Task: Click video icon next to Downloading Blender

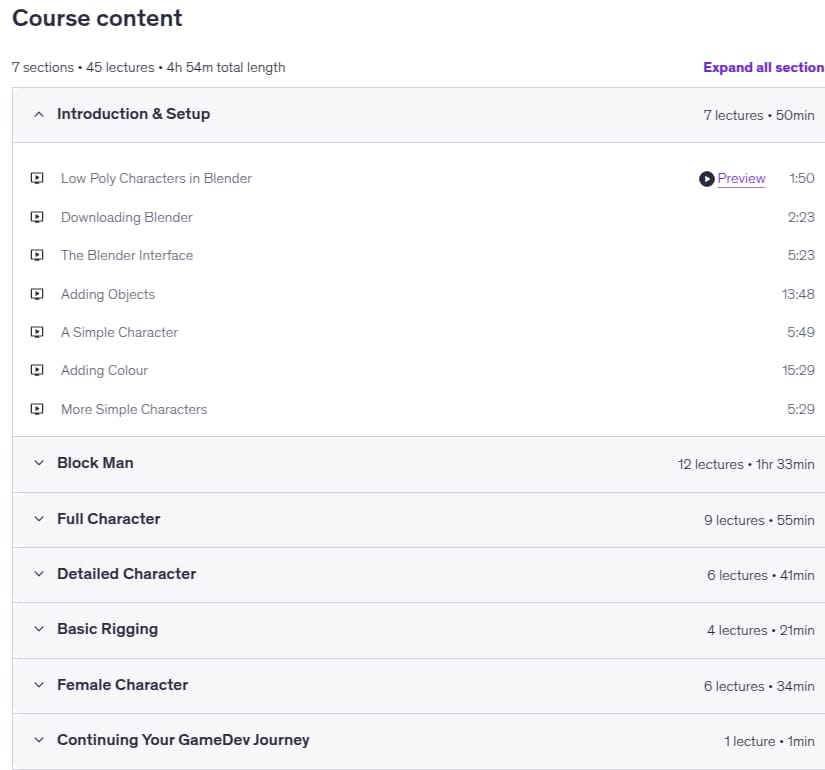Action: click(x=37, y=217)
